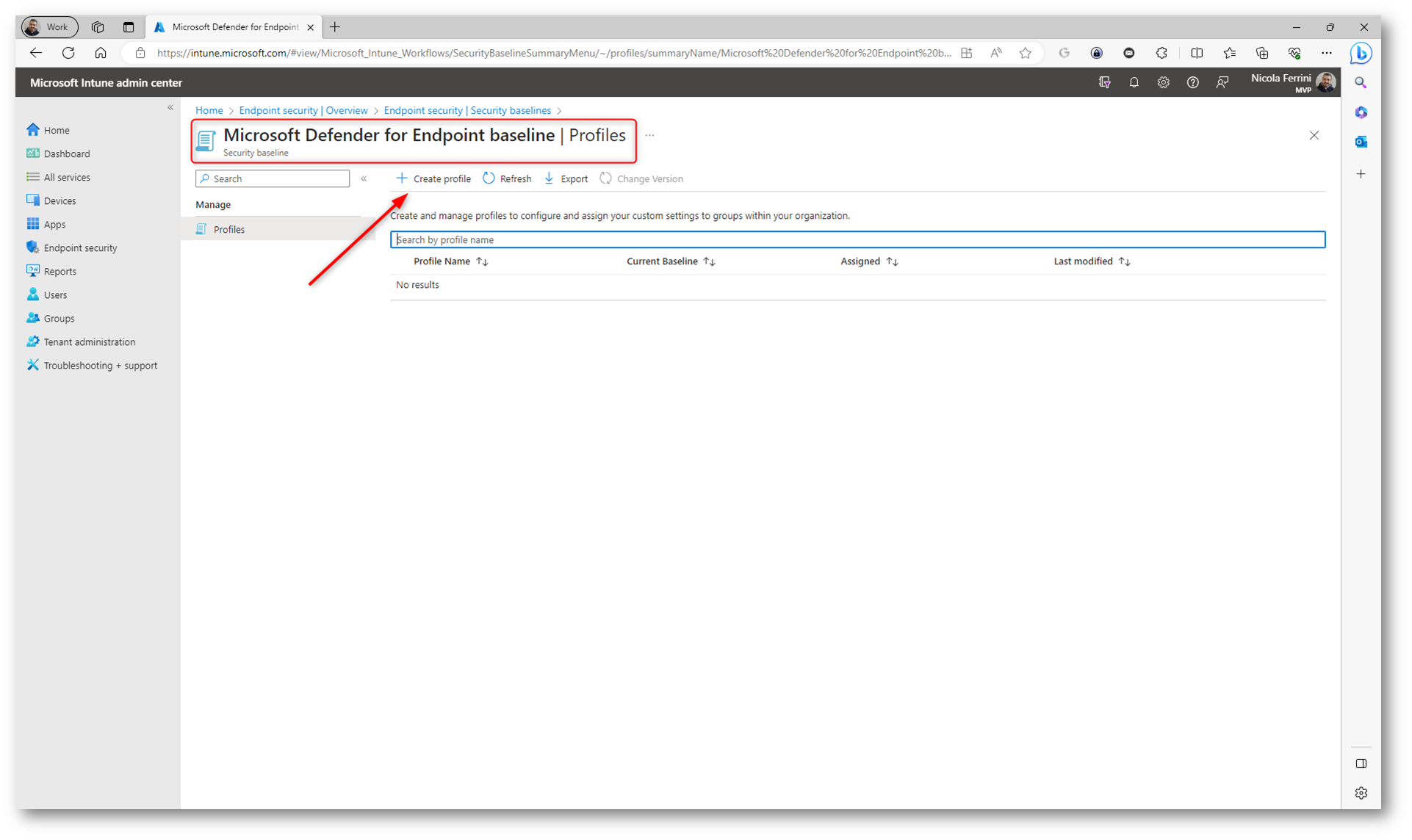Open browser favorites list
The height and width of the screenshot is (840, 1412).
click(x=1229, y=53)
